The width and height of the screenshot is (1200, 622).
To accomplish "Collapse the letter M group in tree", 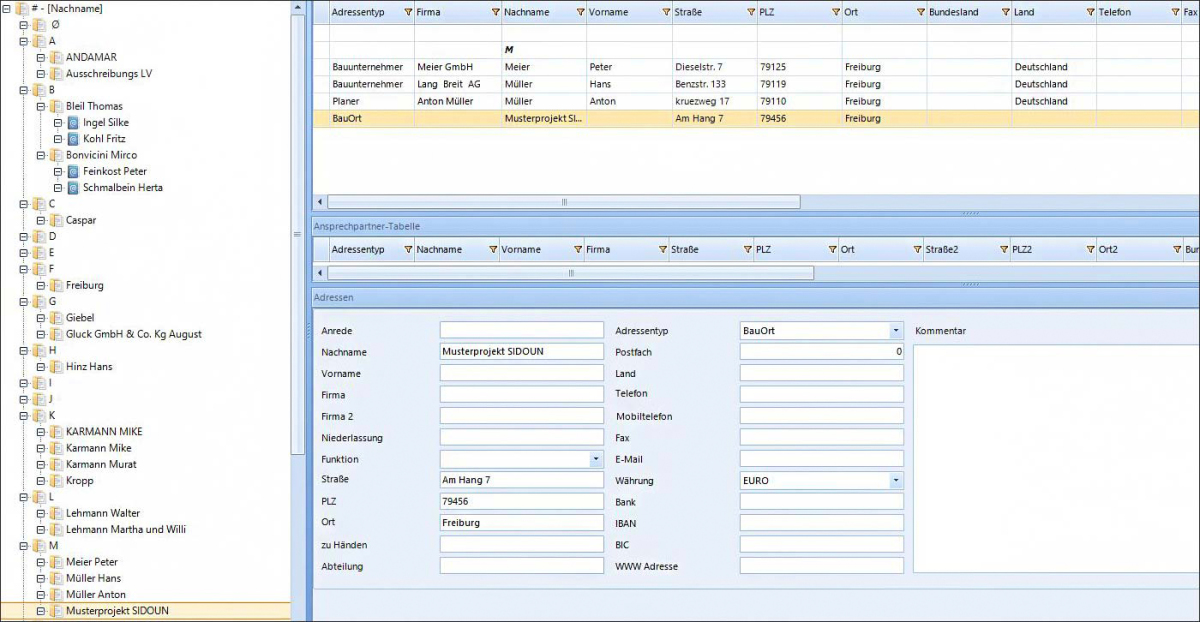I will pyautogui.click(x=24, y=546).
